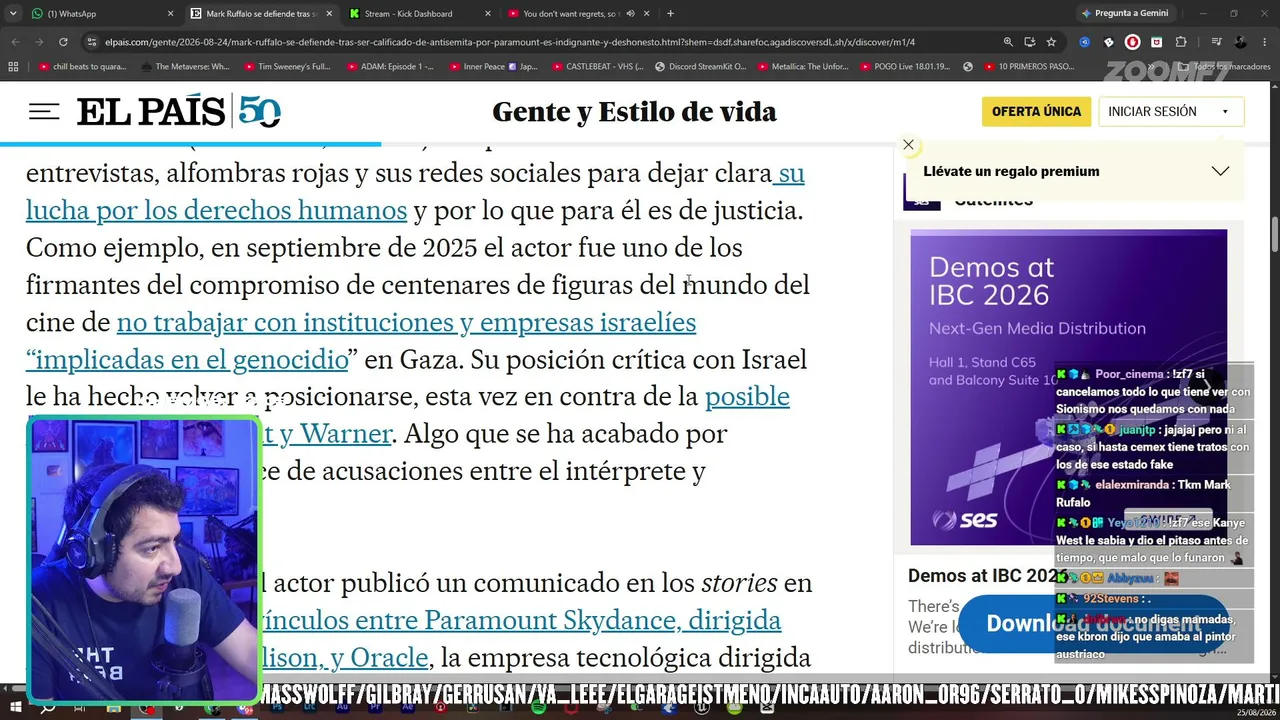Image resolution: width=1280 pixels, height=720 pixels.
Task: Open the Chrome three-dot menu
Action: [1266, 42]
